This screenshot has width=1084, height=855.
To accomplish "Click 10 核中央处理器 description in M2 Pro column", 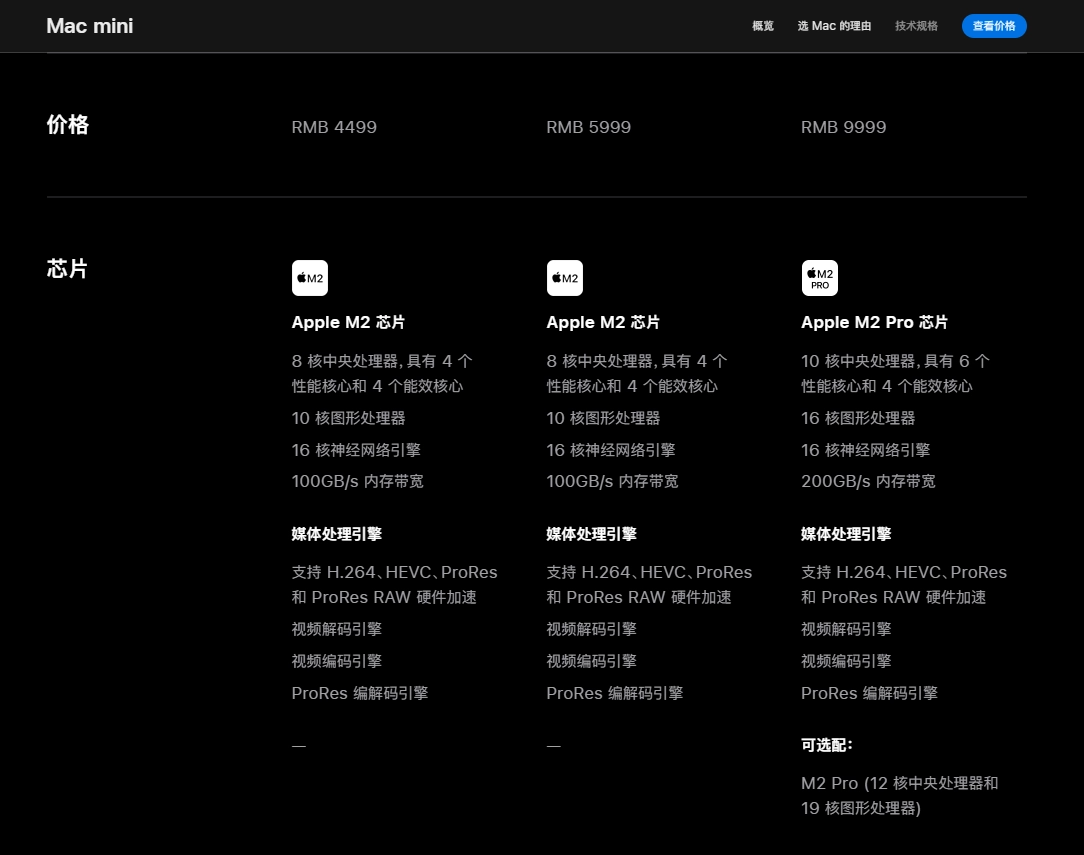I will tap(895, 374).
